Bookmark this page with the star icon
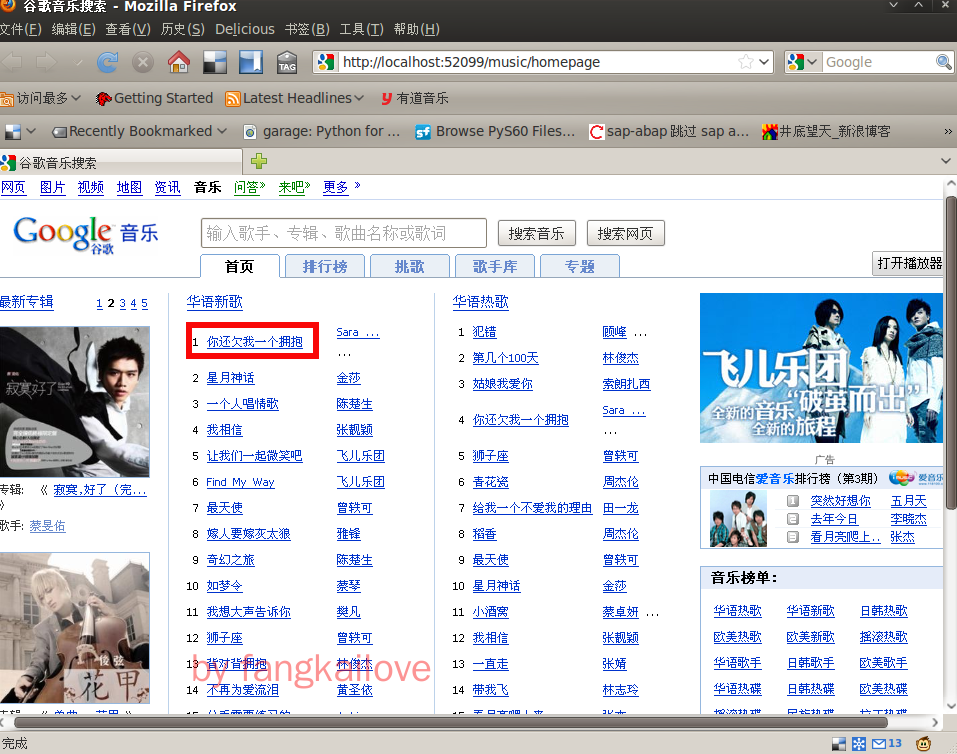957x754 pixels. tap(746, 62)
